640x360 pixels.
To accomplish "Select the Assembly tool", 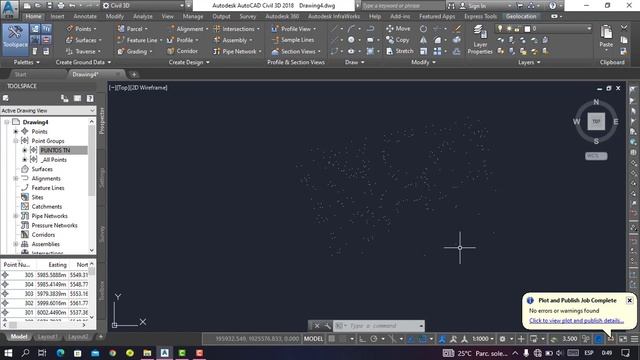I will (232, 40).
